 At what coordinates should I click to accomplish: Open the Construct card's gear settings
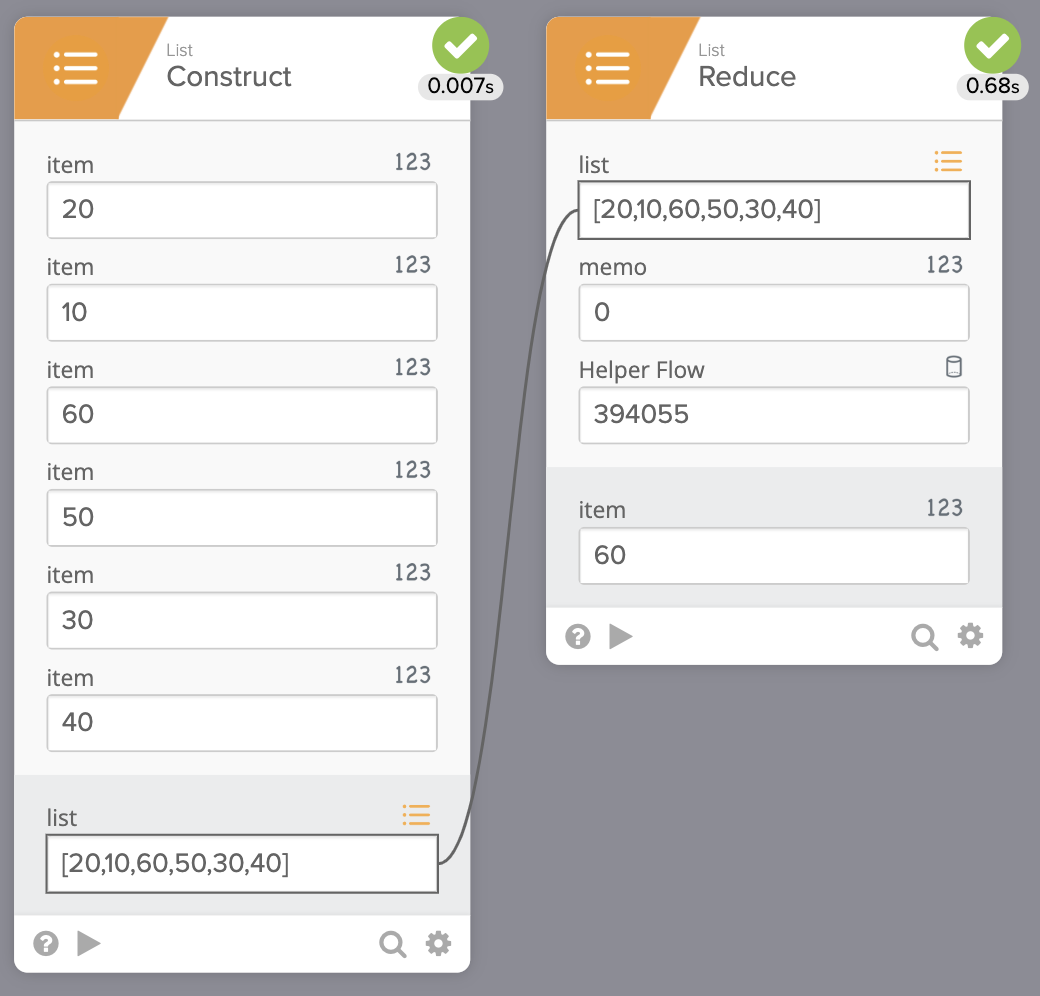point(438,943)
